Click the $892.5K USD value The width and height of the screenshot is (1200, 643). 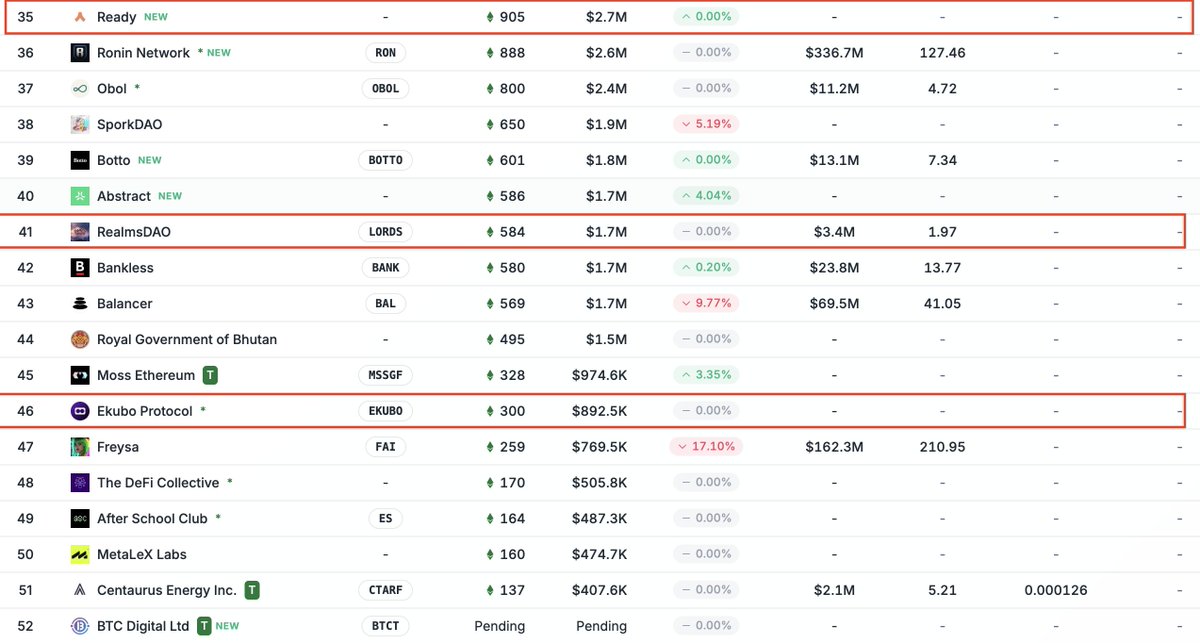coord(600,411)
